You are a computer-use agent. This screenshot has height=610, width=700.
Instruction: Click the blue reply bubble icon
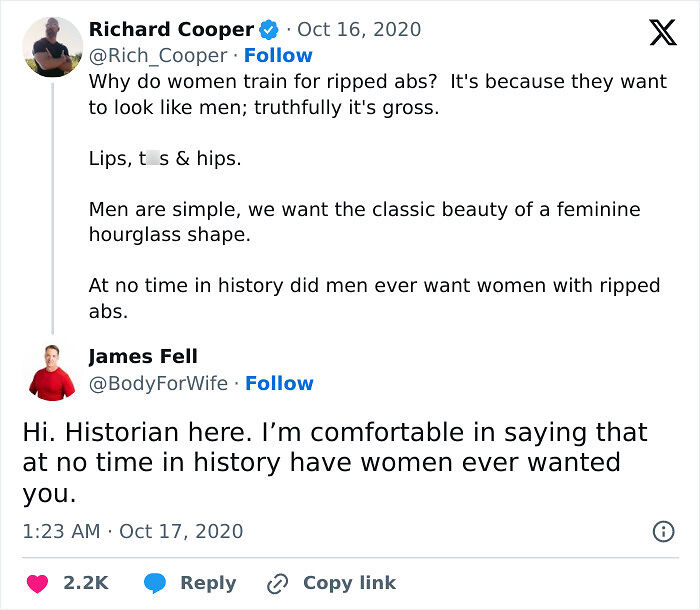[154, 583]
